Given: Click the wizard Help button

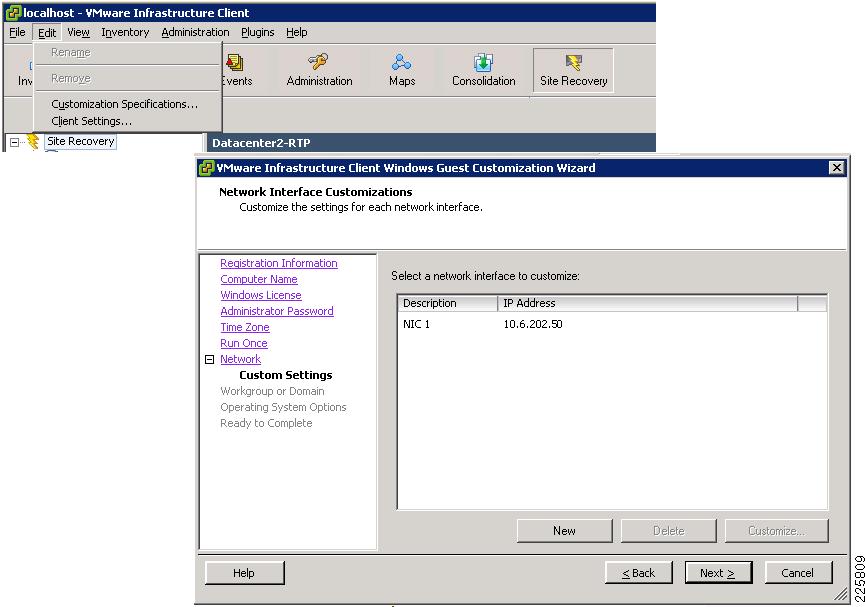Looking at the screenshot, I should click(244, 573).
